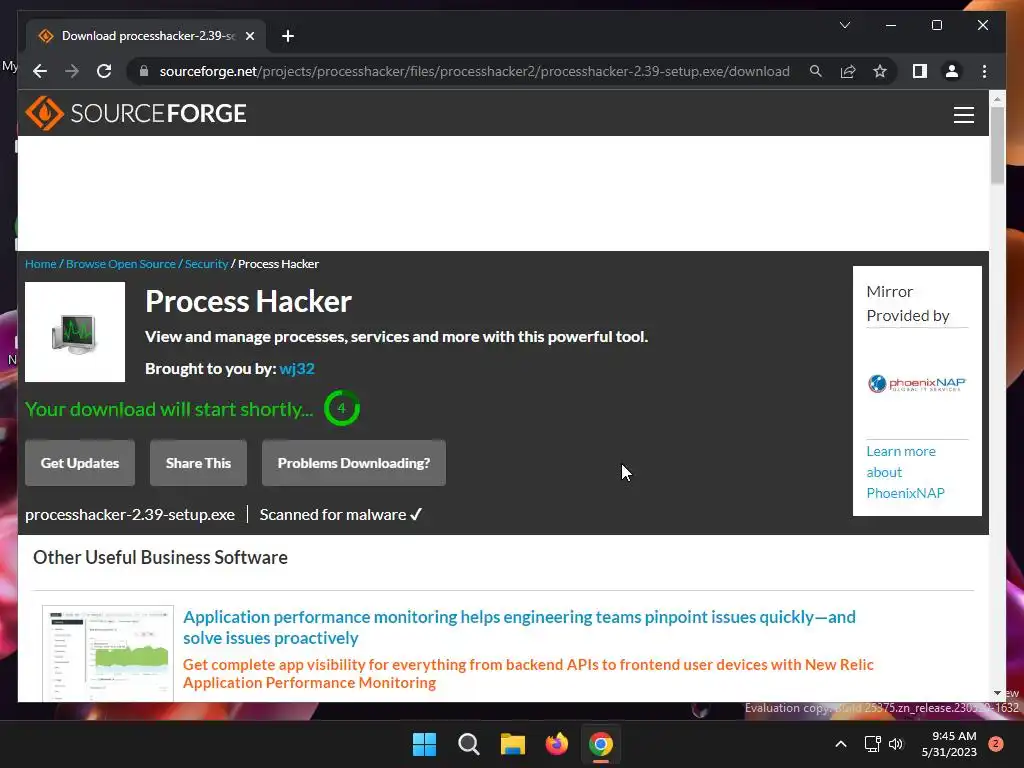Click the phoenixNAP mirror logo

(x=916, y=383)
